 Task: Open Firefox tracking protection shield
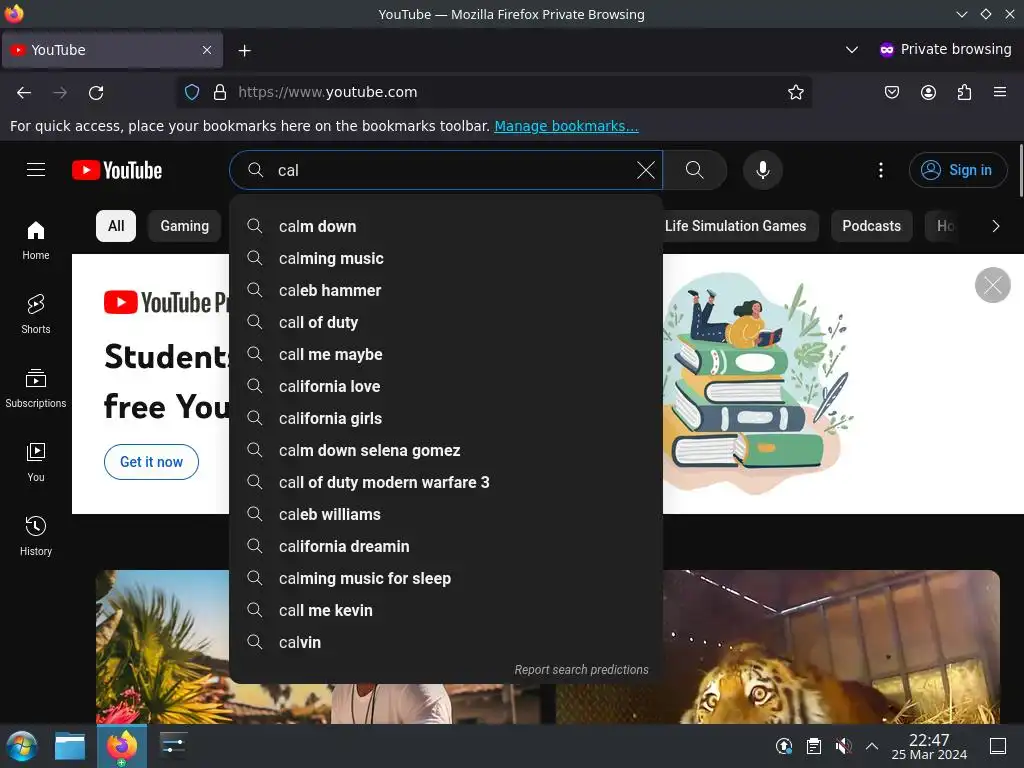(192, 92)
